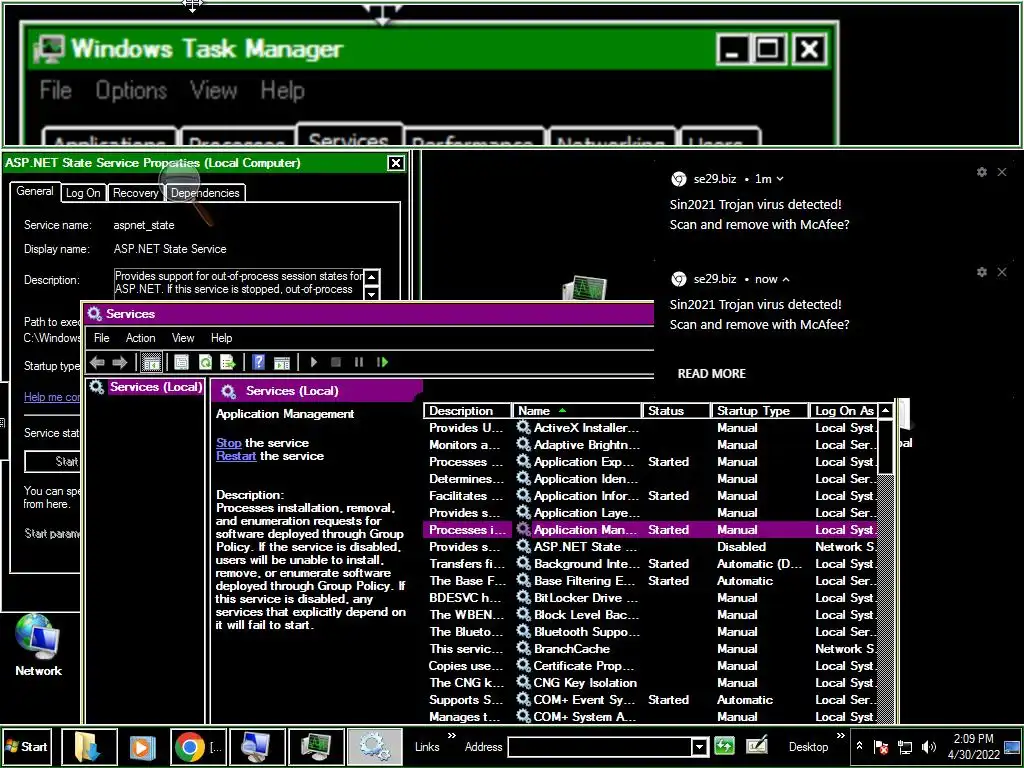Sort by the Name column header
Image resolution: width=1024 pixels, height=768 pixels.
pyautogui.click(x=577, y=411)
